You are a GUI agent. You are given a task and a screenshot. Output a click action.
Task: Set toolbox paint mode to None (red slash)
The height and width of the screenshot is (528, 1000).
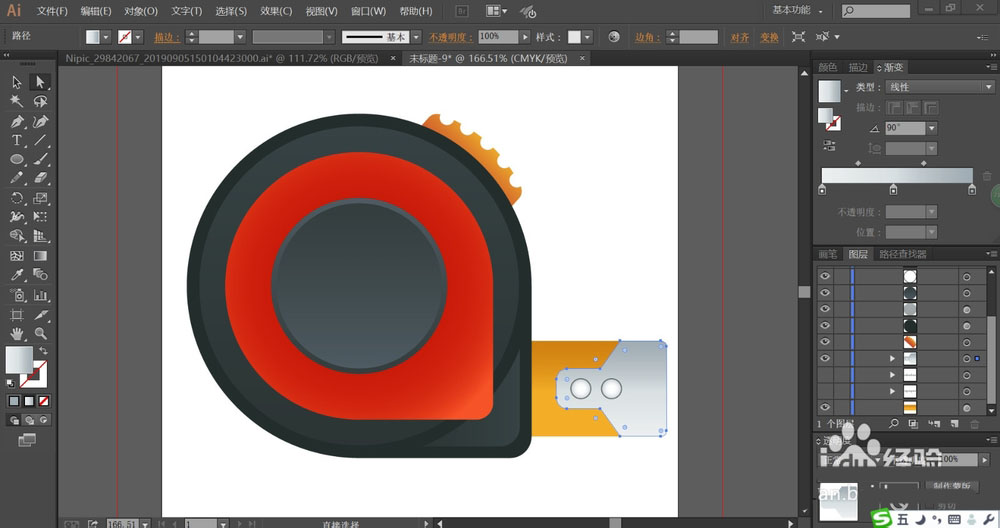[x=43, y=401]
